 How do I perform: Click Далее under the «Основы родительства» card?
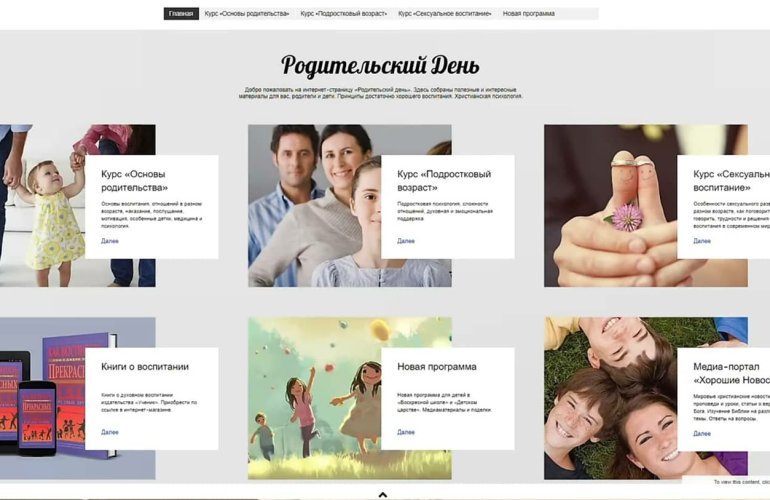(x=110, y=241)
